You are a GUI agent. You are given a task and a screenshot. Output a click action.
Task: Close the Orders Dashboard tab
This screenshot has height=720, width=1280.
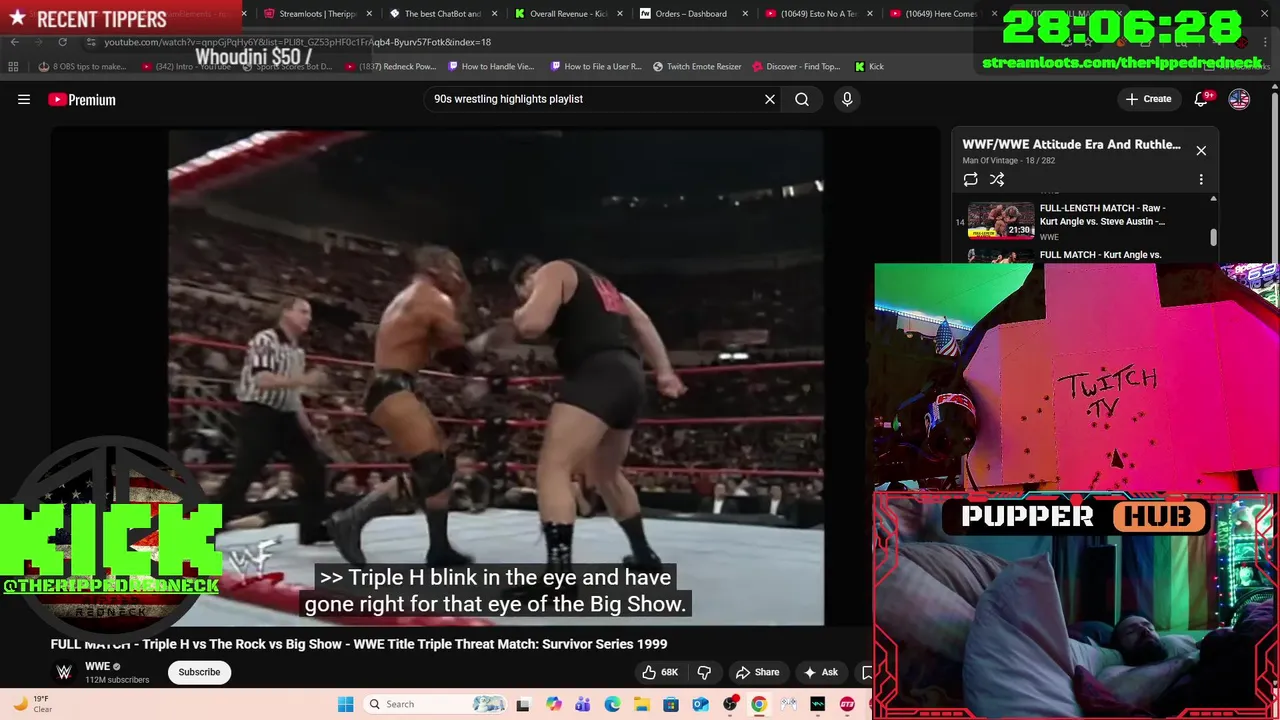[745, 14]
